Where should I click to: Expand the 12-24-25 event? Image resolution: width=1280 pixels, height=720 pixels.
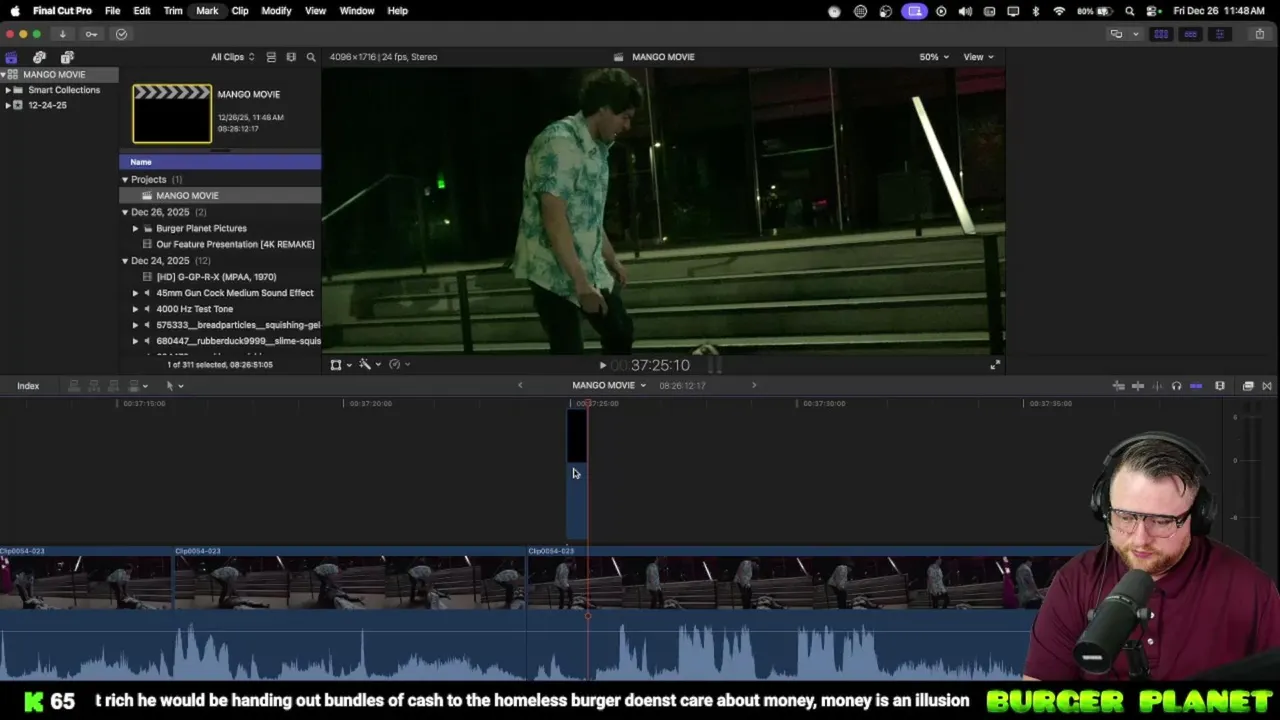(x=8, y=105)
